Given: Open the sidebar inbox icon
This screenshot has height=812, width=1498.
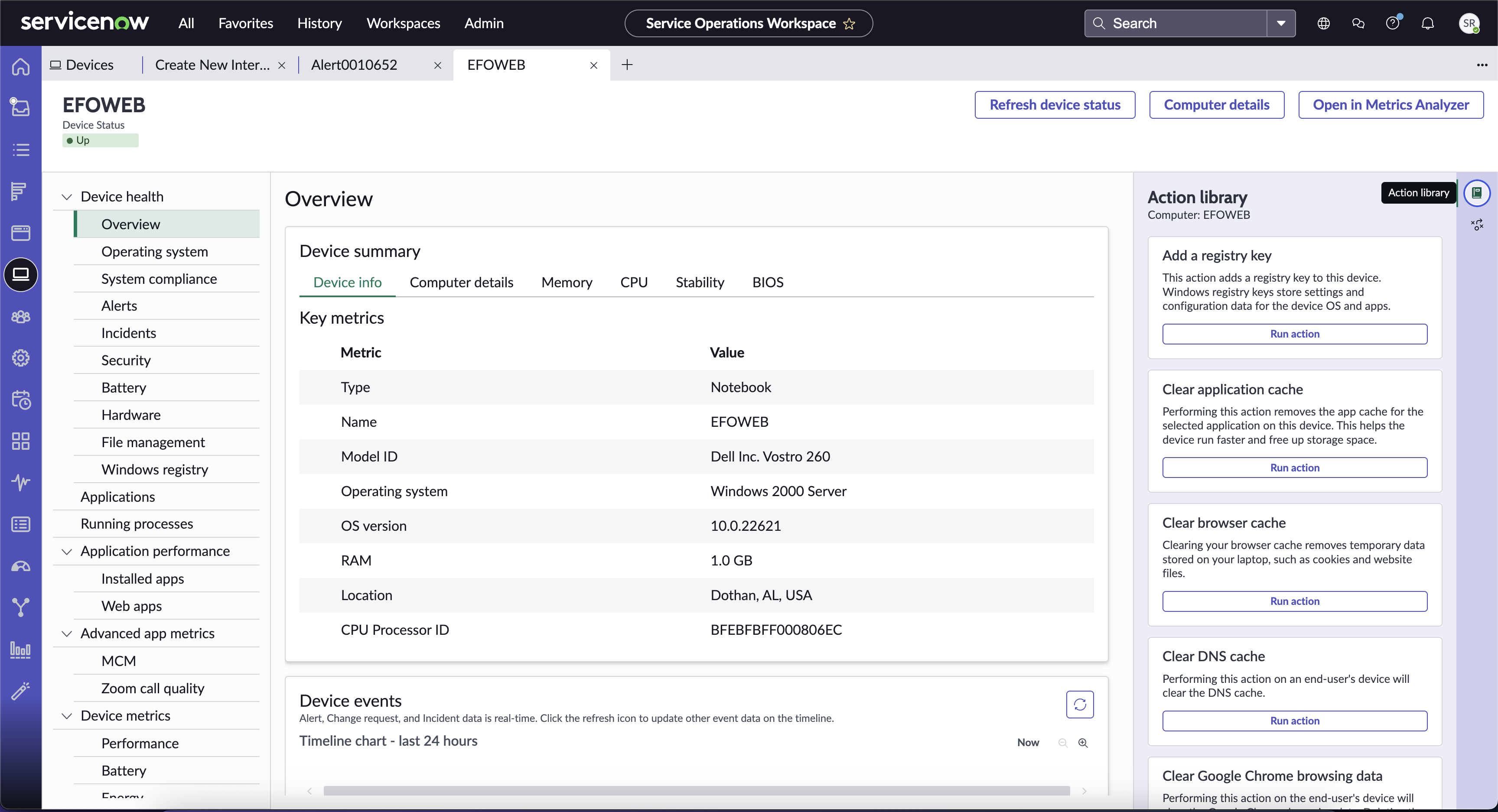Looking at the screenshot, I should [21, 107].
